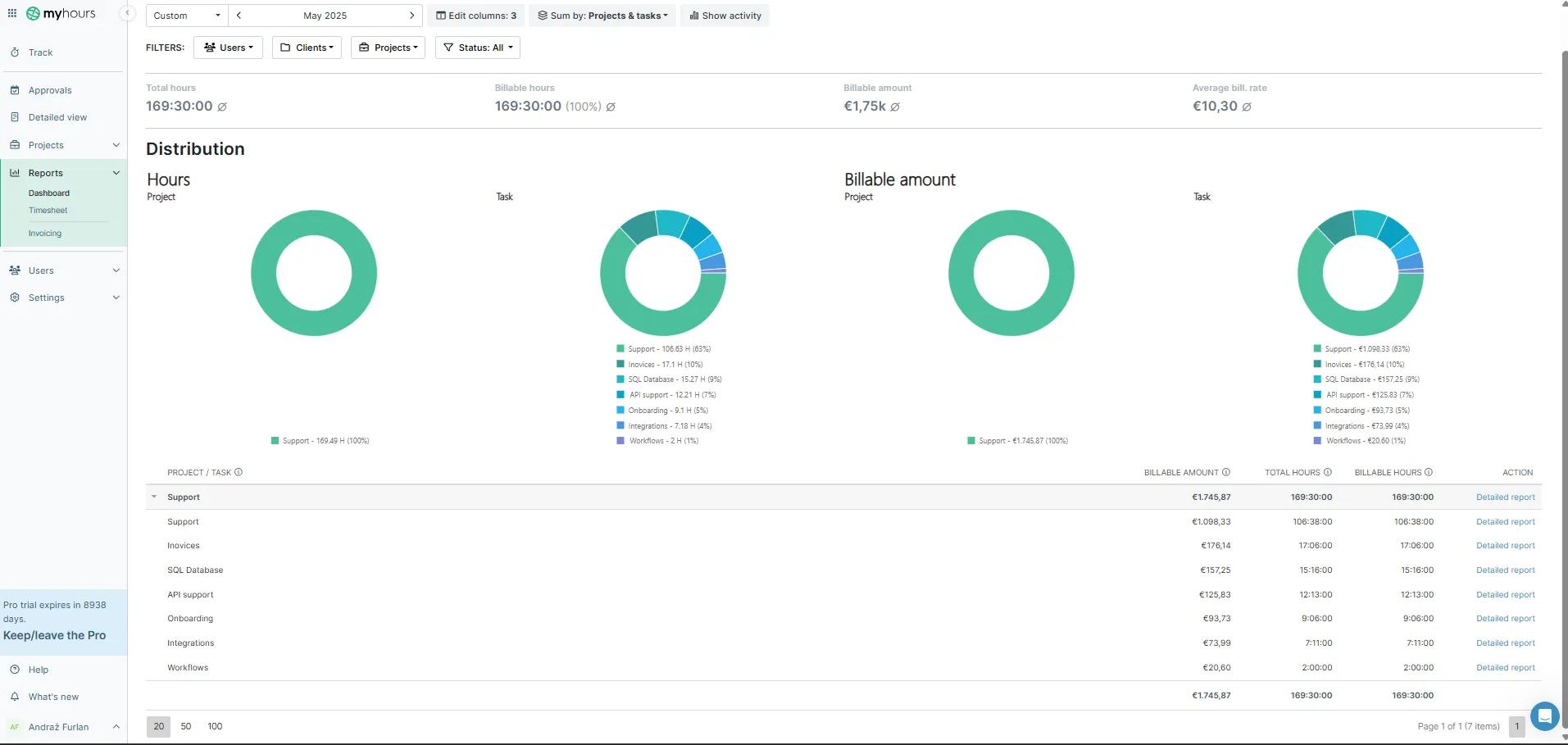Open Sum by: Projects & tasks dropdown

click(602, 16)
